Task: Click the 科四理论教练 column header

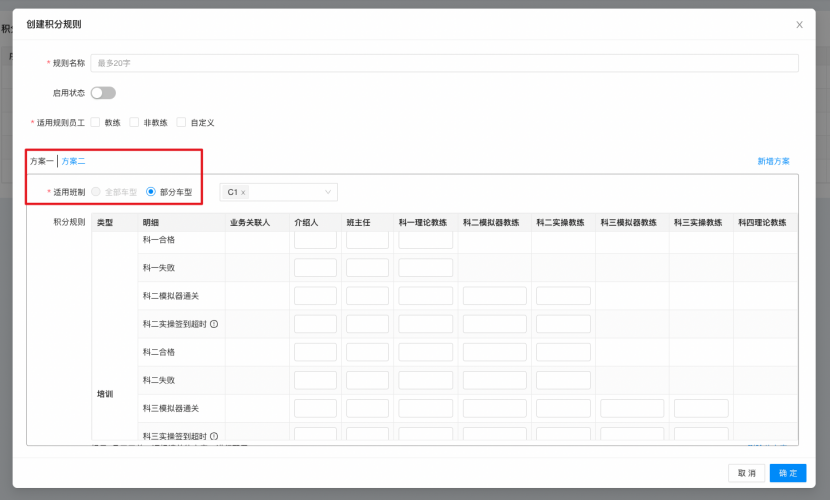Action: click(x=762, y=223)
